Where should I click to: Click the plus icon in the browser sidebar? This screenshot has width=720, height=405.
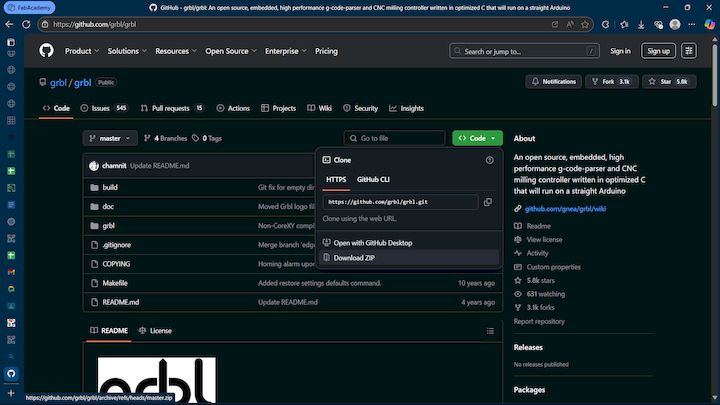coord(11,393)
